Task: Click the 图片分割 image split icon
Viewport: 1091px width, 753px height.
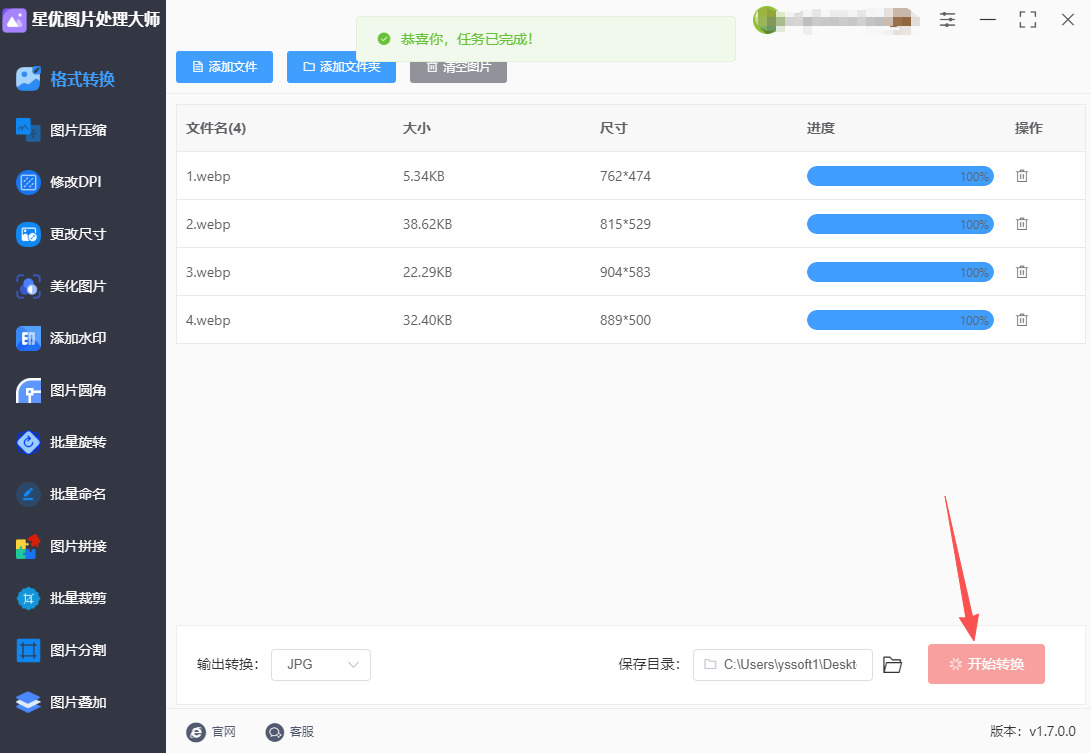Action: [x=29, y=650]
